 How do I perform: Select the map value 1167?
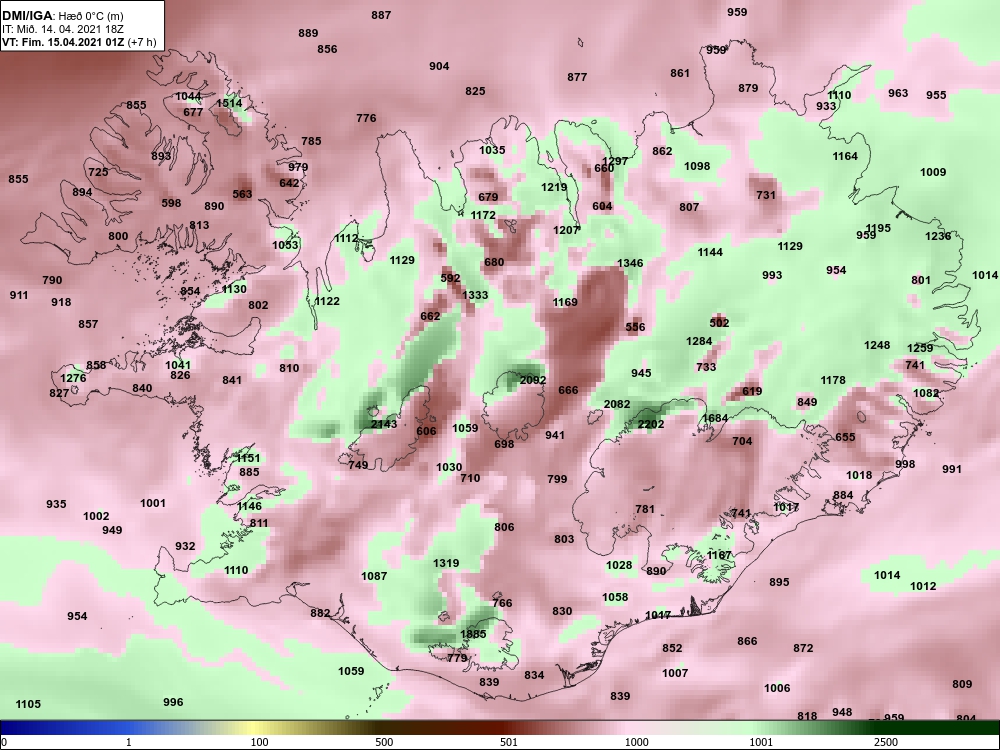(x=719, y=555)
